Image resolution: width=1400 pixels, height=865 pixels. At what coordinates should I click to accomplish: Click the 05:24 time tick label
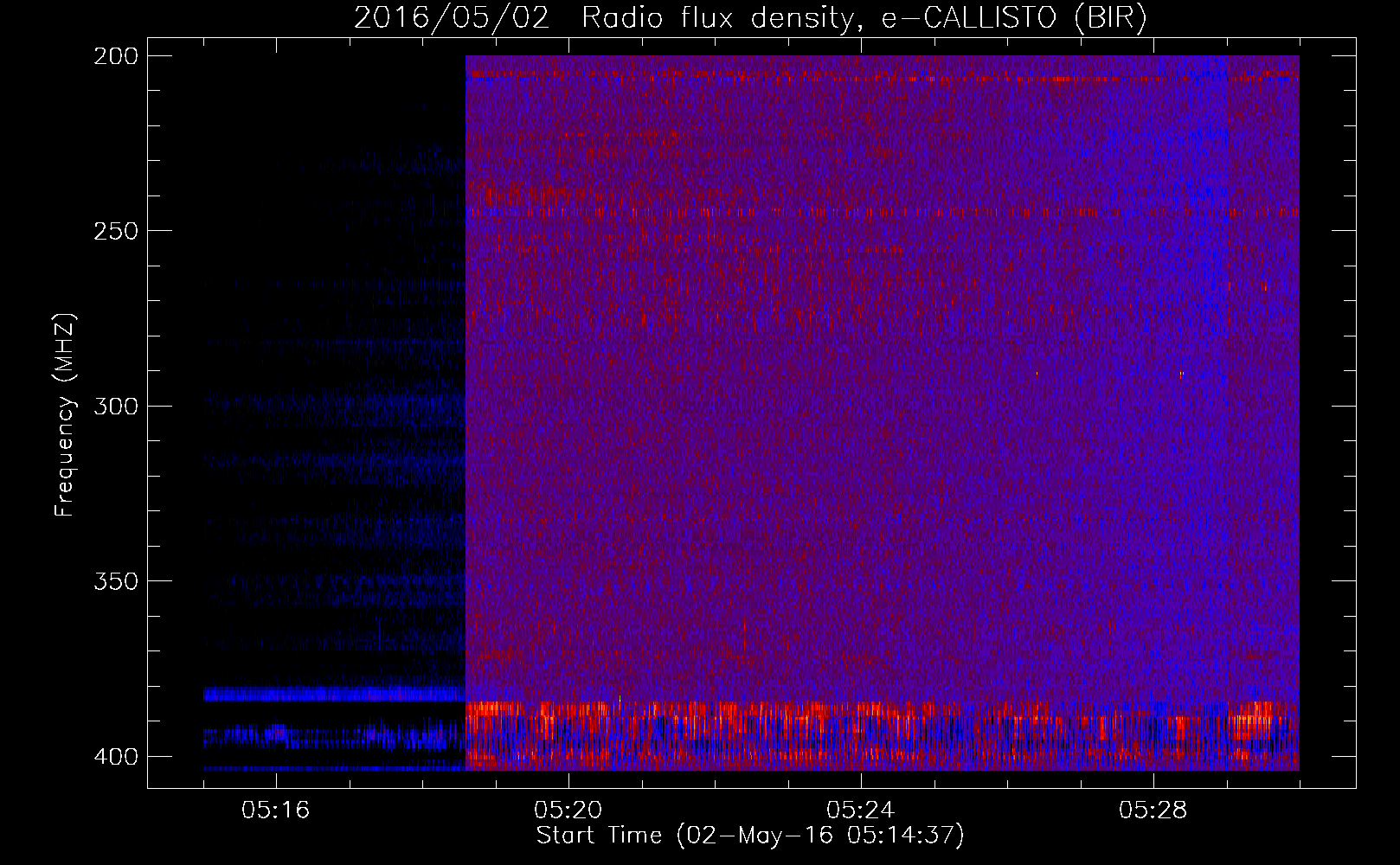point(861,811)
